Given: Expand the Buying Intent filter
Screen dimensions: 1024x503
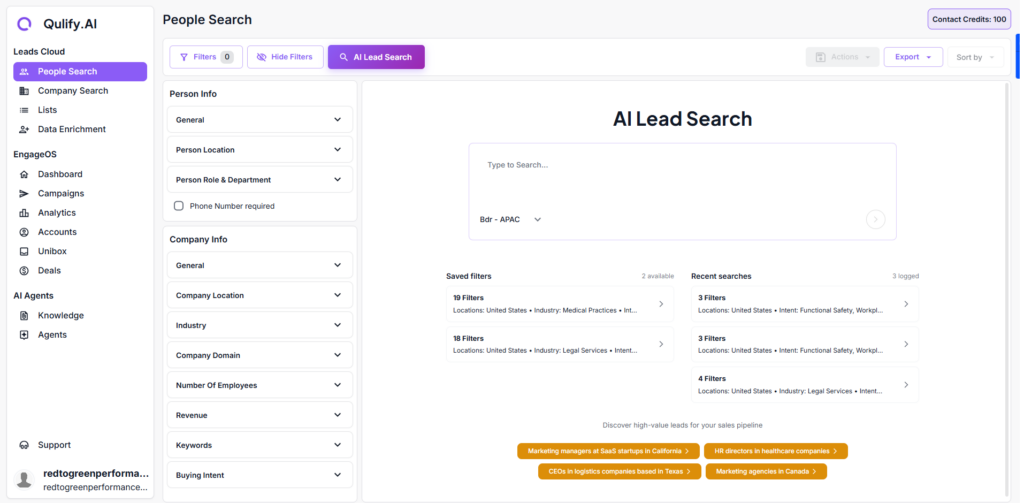Looking at the screenshot, I should [260, 476].
